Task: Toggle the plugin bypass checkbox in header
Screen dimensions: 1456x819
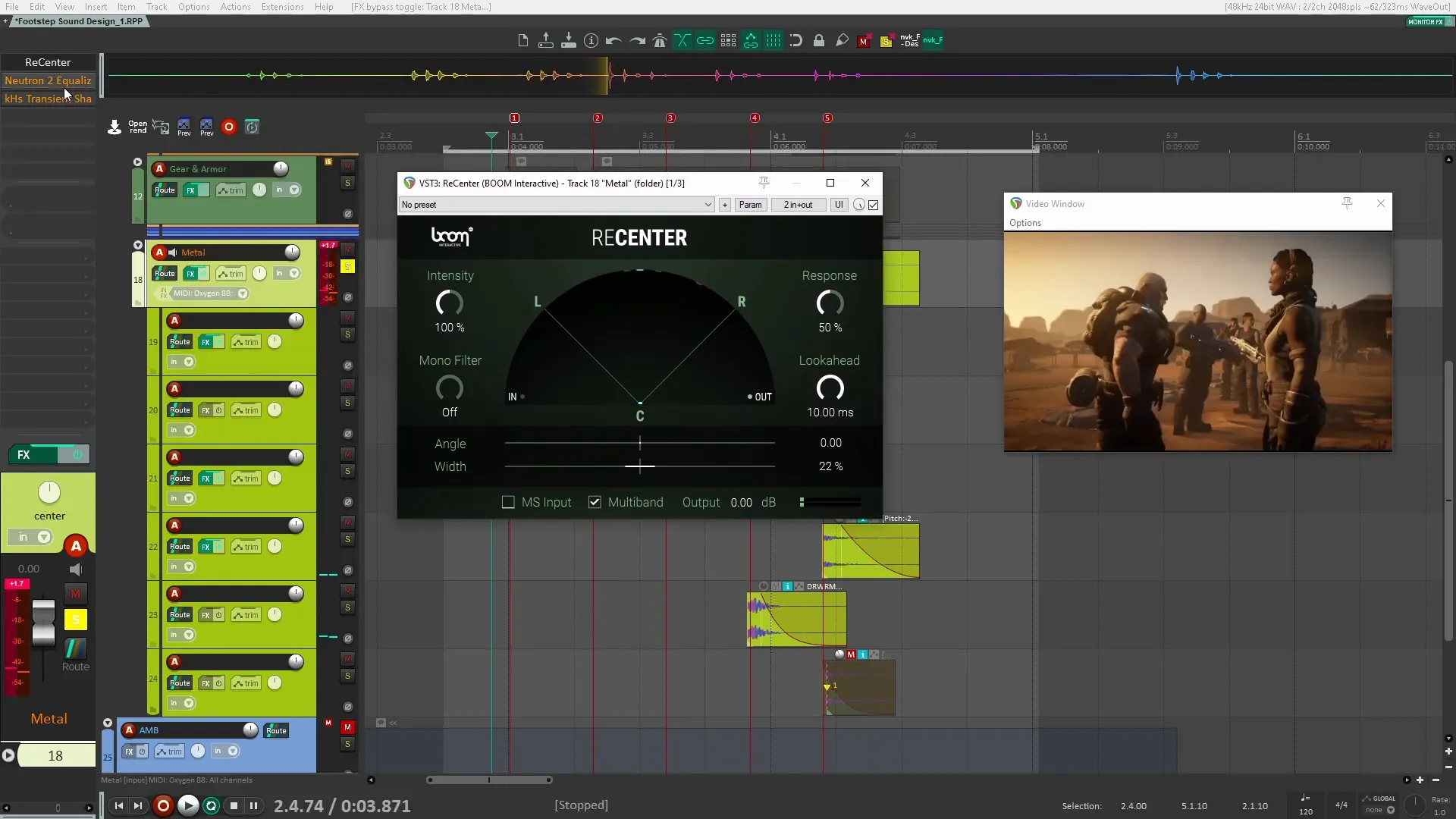Action: pos(874,205)
